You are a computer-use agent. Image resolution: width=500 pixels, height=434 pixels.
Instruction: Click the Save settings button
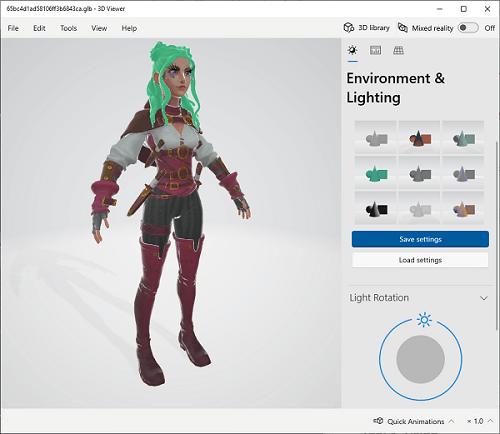pyautogui.click(x=420, y=239)
